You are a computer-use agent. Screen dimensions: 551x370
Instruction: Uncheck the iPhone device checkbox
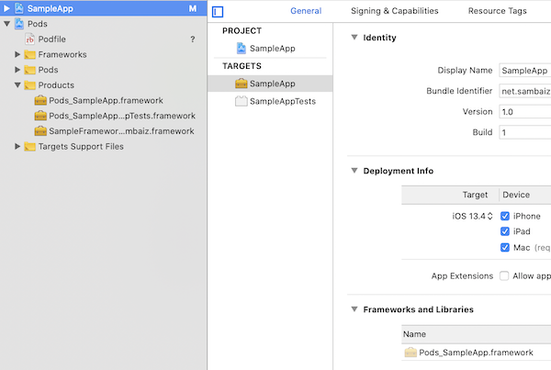(x=505, y=216)
